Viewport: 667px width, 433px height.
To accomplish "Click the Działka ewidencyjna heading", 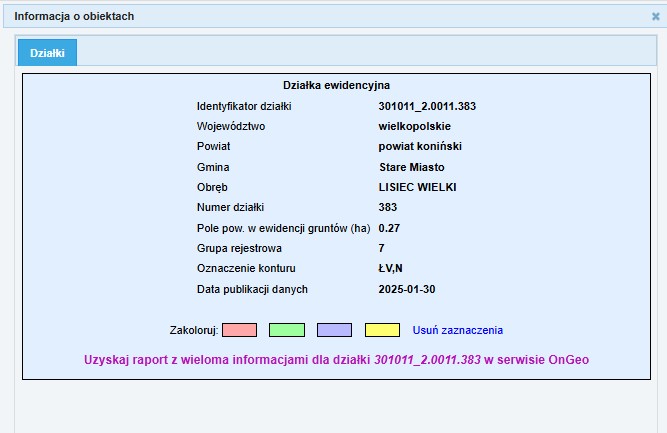I will click(336, 85).
